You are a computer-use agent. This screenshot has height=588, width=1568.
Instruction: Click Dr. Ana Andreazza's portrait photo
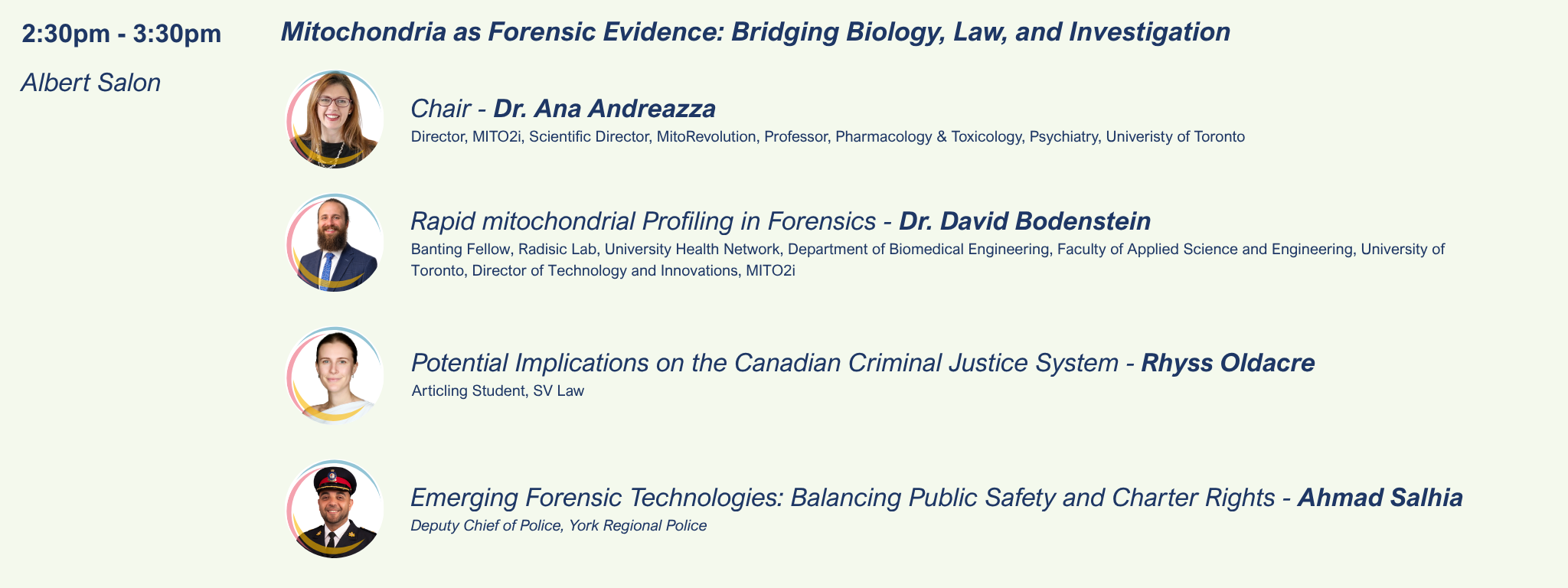tap(335, 119)
